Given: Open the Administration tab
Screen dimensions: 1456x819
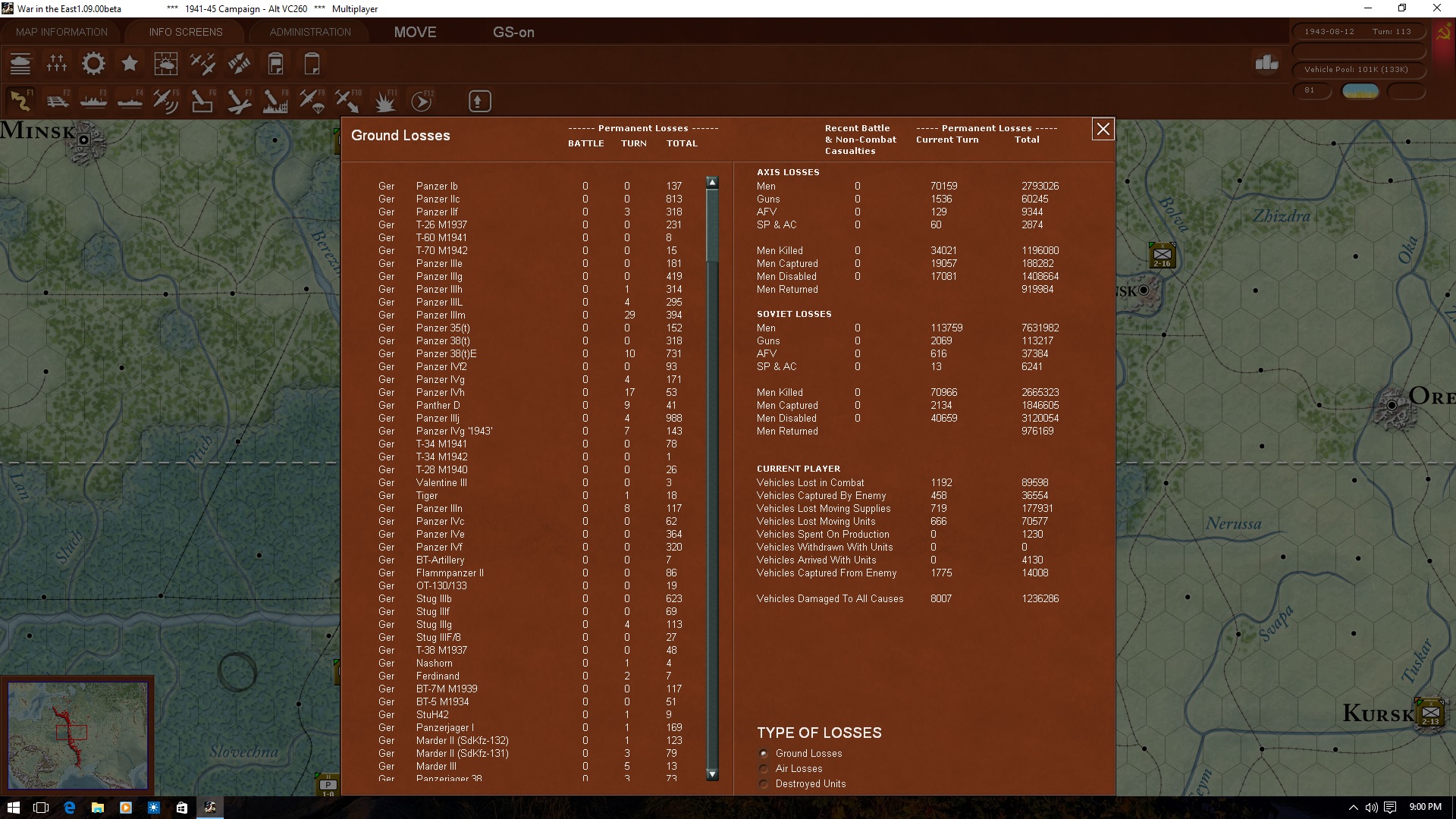Looking at the screenshot, I should point(310,32).
